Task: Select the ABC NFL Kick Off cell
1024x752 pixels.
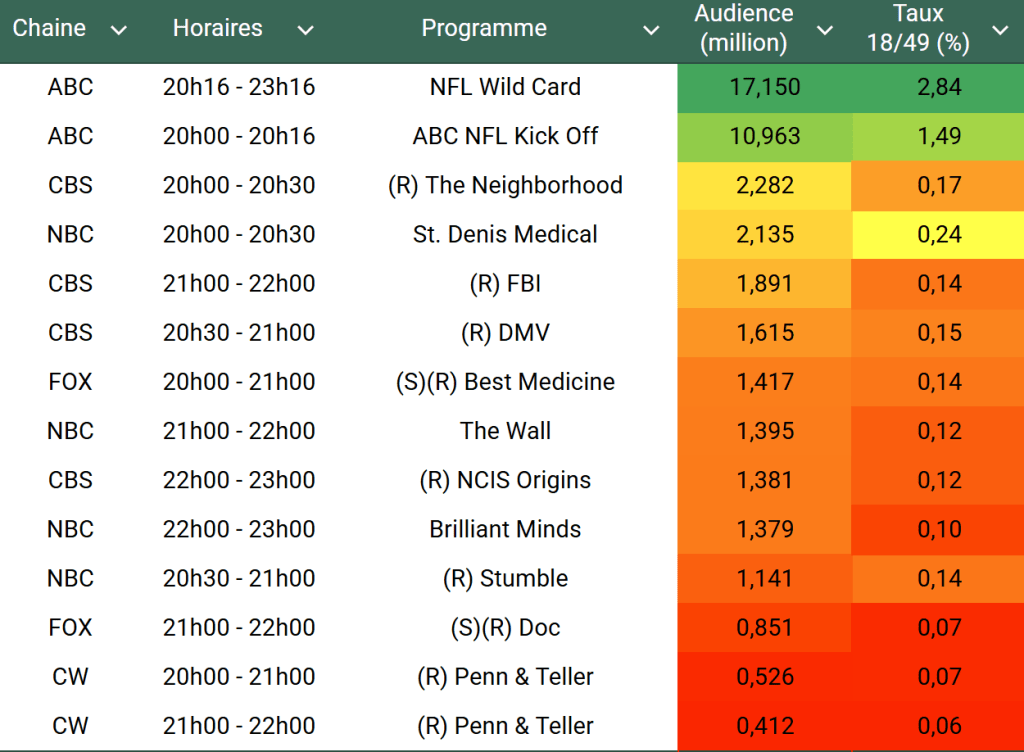Action: [x=505, y=136]
